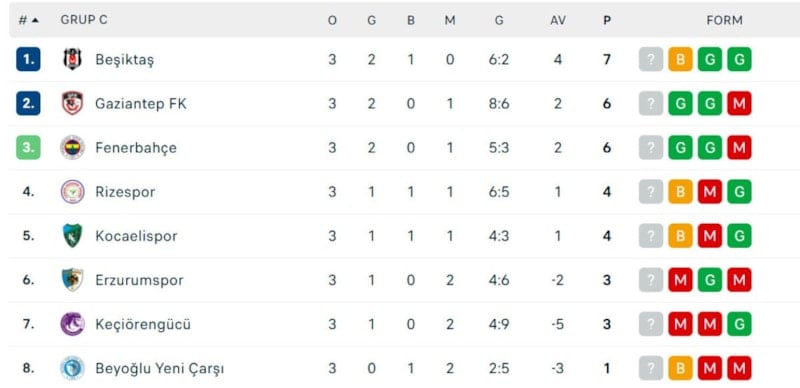Viewport: 800px width, 388px height.
Task: Sort standings by AV goal difference column
Action: pos(558,20)
